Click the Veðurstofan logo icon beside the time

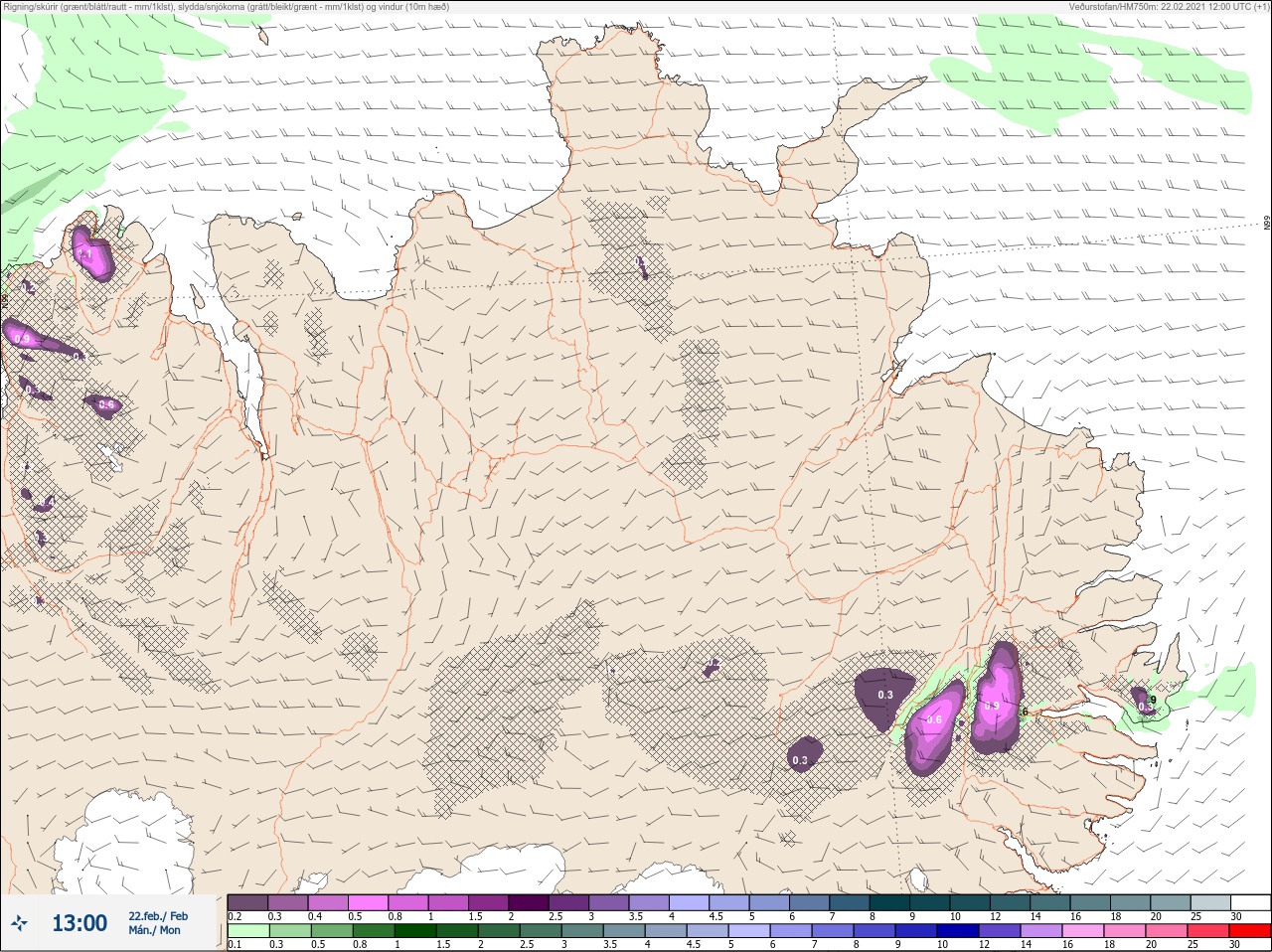point(21,923)
